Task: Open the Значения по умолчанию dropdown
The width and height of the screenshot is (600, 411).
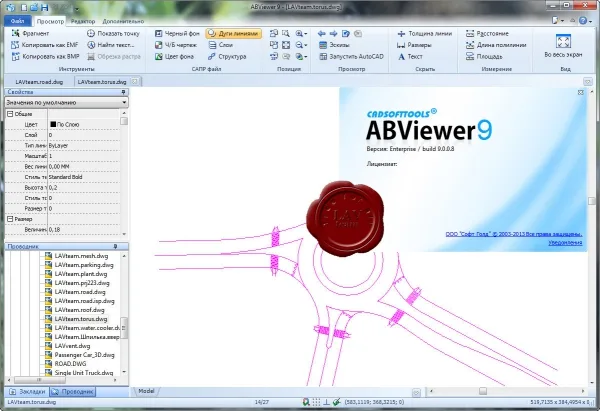Action: pyautogui.click(x=67, y=103)
